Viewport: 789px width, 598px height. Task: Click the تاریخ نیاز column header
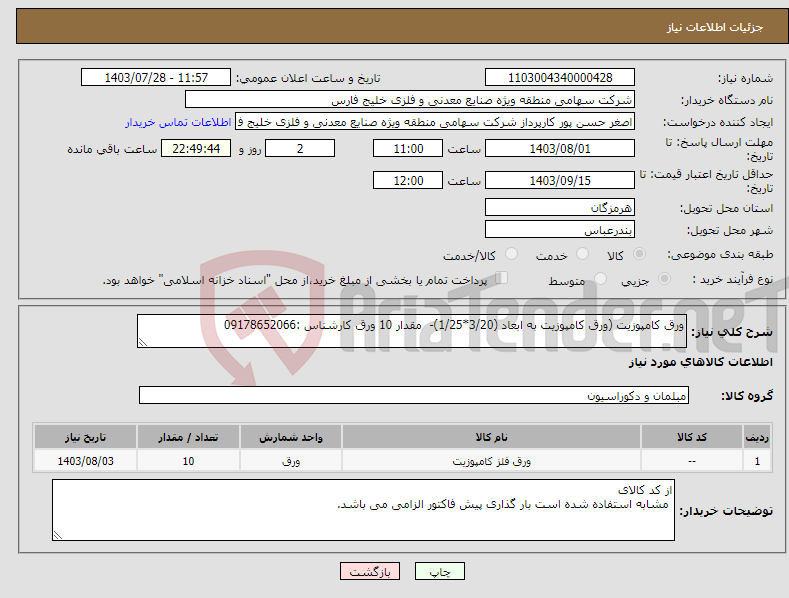point(85,437)
